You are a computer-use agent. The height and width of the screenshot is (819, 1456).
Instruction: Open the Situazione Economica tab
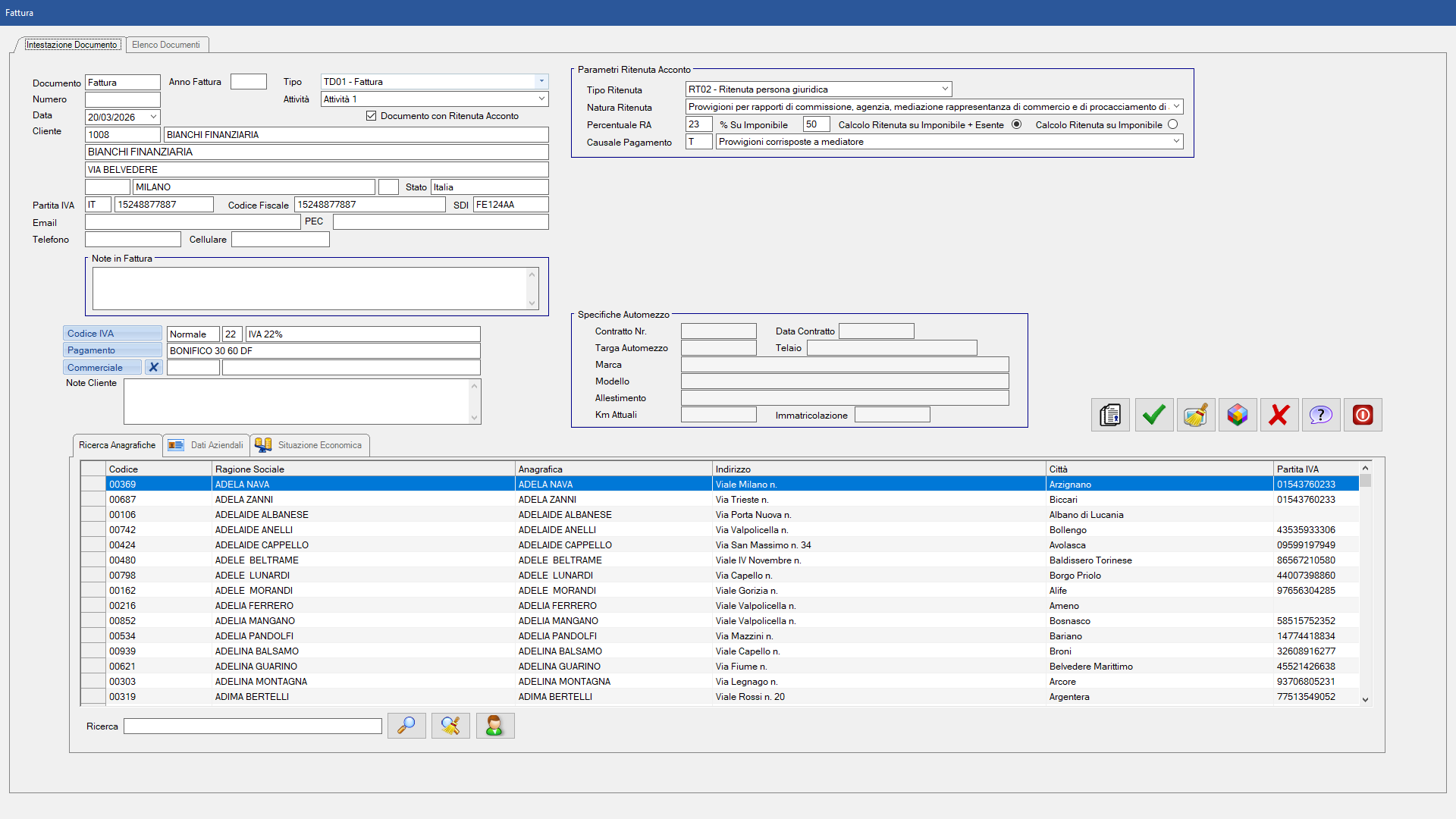click(310, 445)
